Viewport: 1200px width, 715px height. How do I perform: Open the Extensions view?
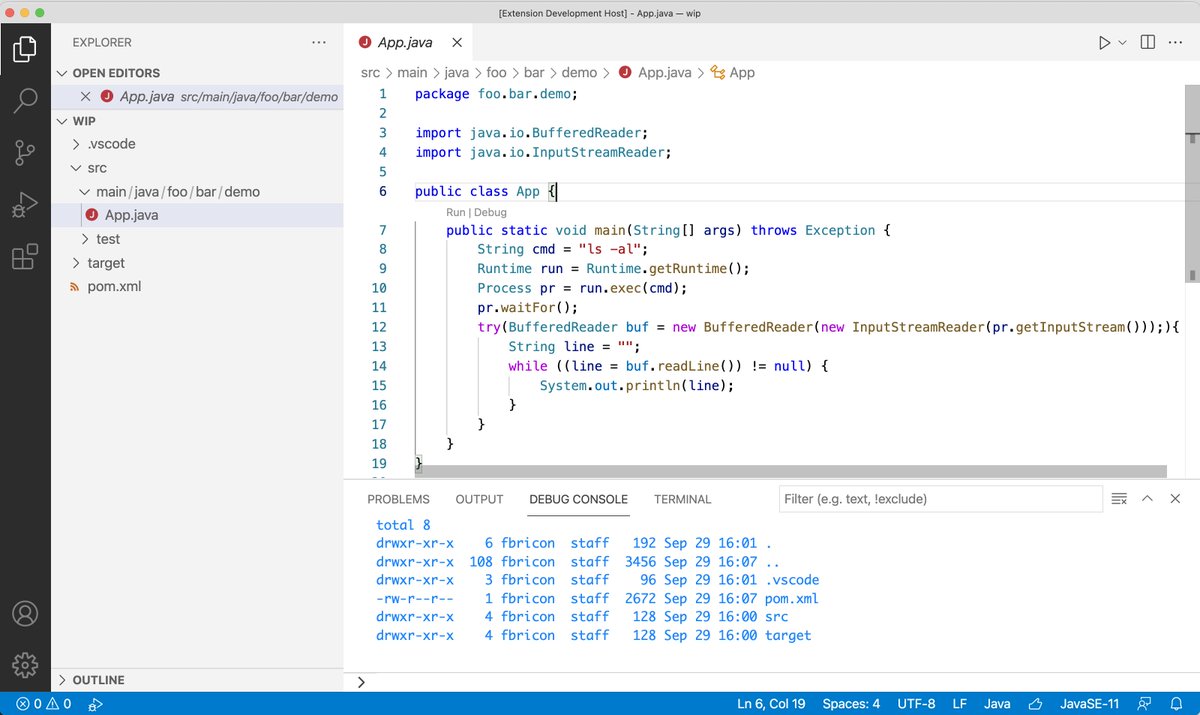pos(25,258)
